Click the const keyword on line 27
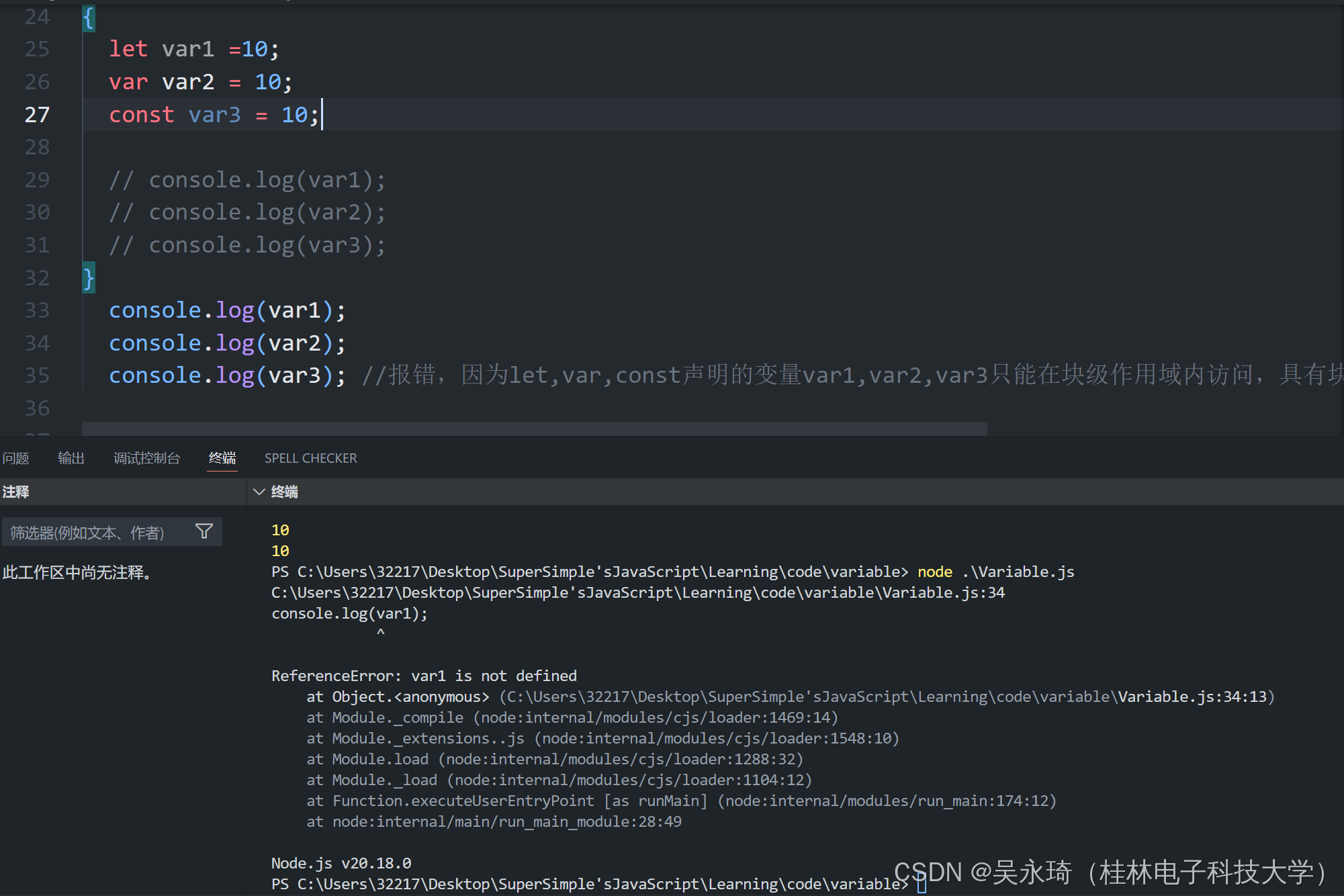 141,115
